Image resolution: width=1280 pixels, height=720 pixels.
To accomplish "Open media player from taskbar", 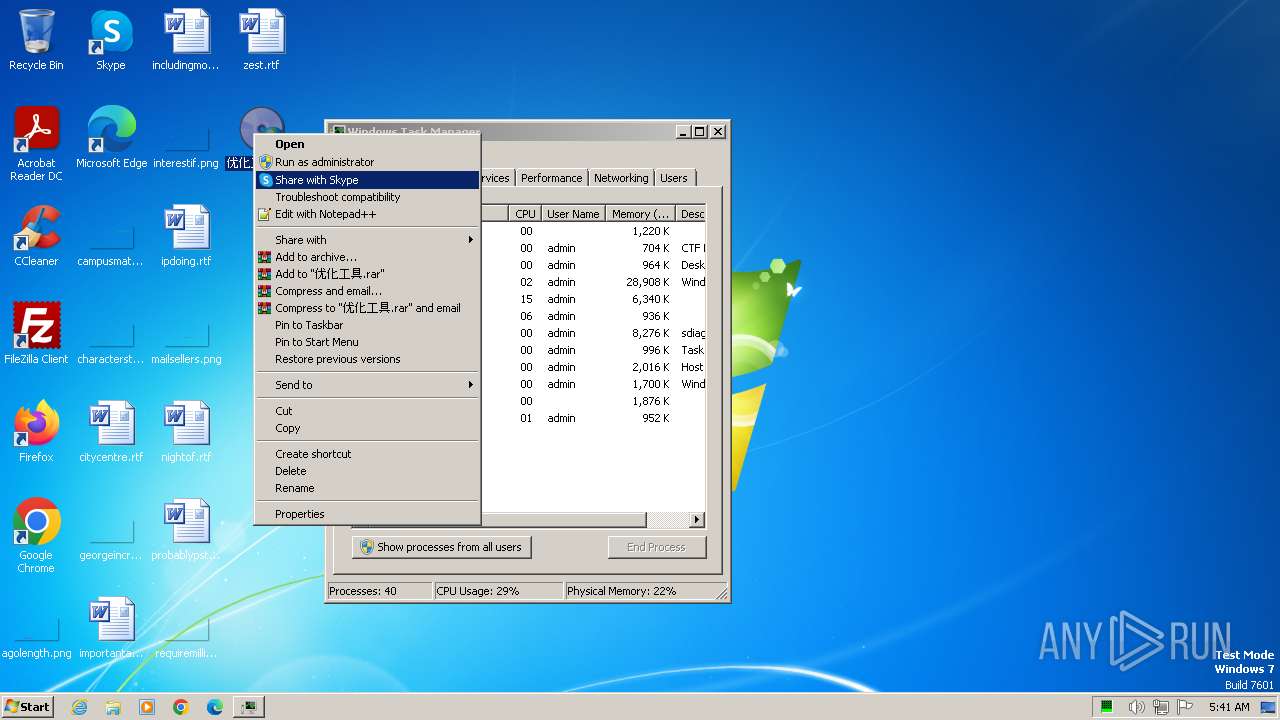I will click(147, 707).
